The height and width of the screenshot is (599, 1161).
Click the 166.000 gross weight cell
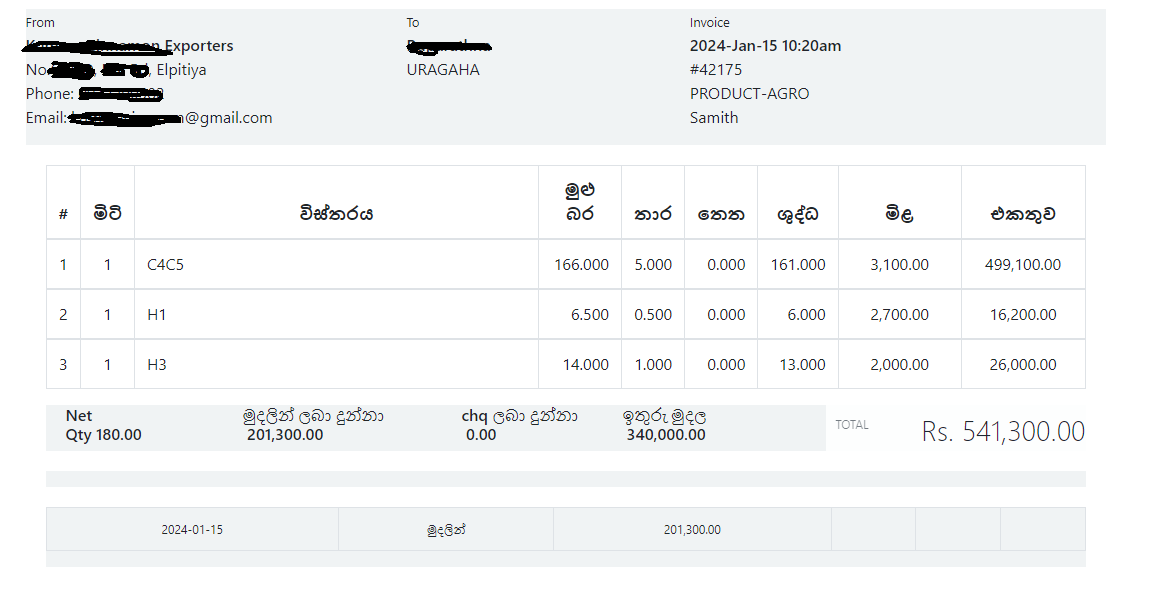[x=581, y=265]
